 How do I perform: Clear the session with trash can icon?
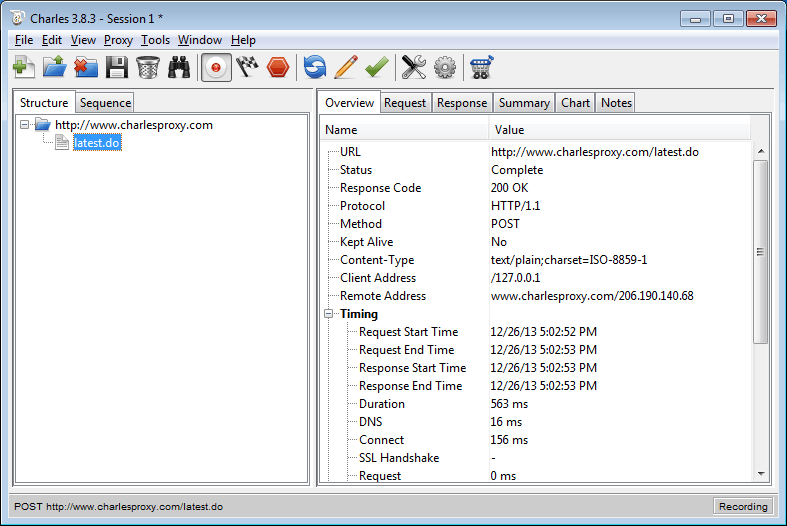pyautogui.click(x=147, y=67)
